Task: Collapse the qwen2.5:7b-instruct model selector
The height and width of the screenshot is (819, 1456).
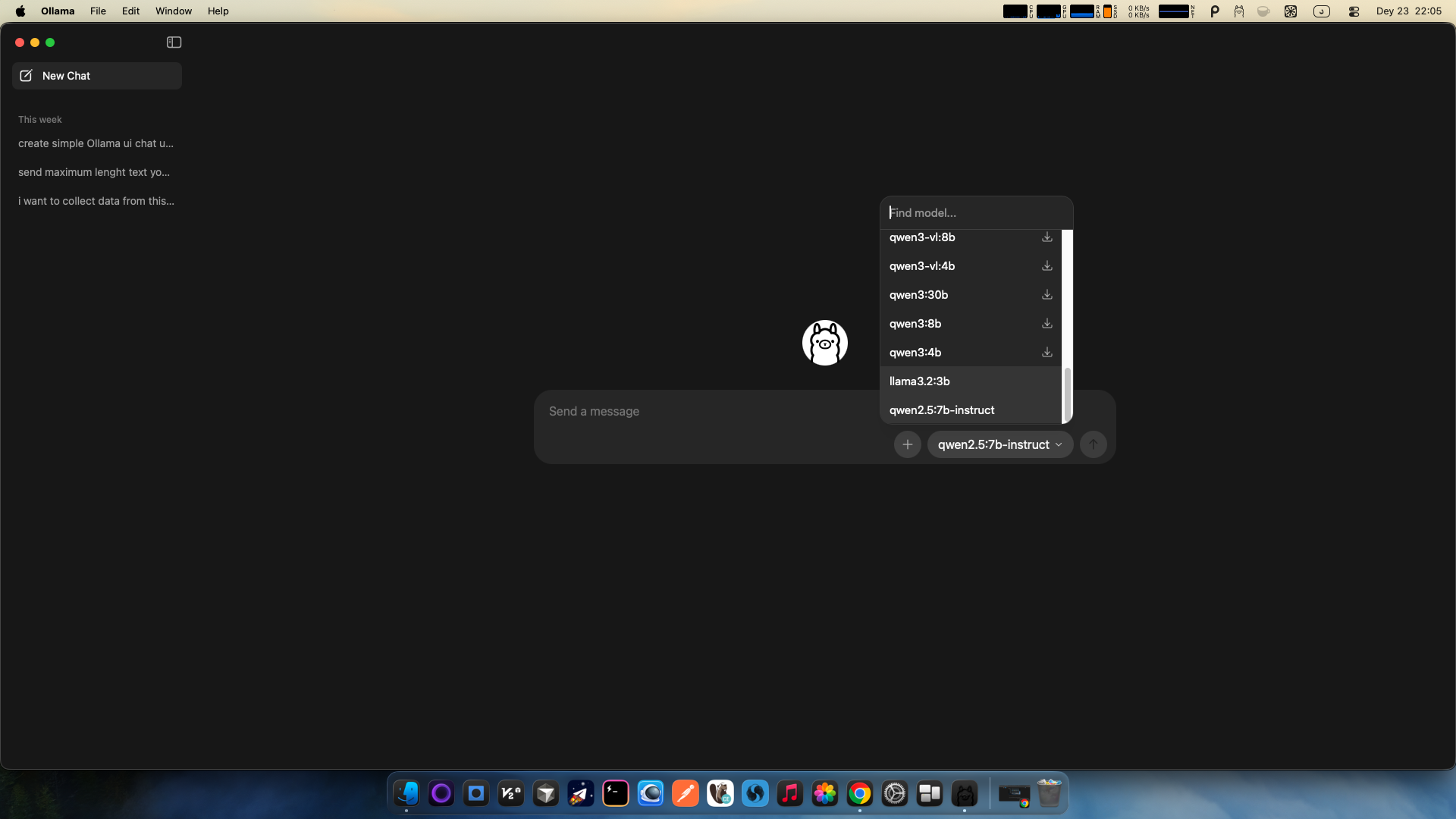Action: (x=999, y=444)
